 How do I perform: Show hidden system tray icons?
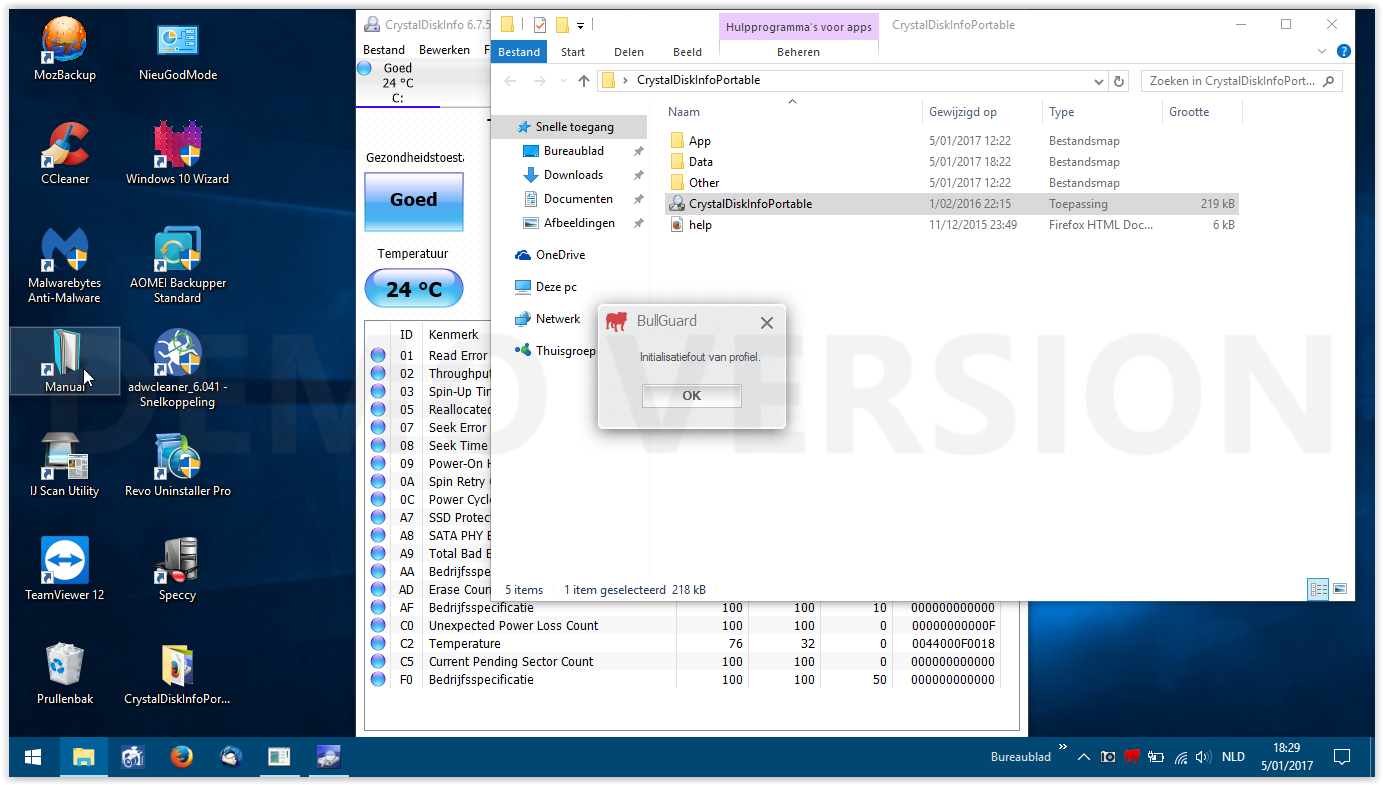coord(1083,757)
